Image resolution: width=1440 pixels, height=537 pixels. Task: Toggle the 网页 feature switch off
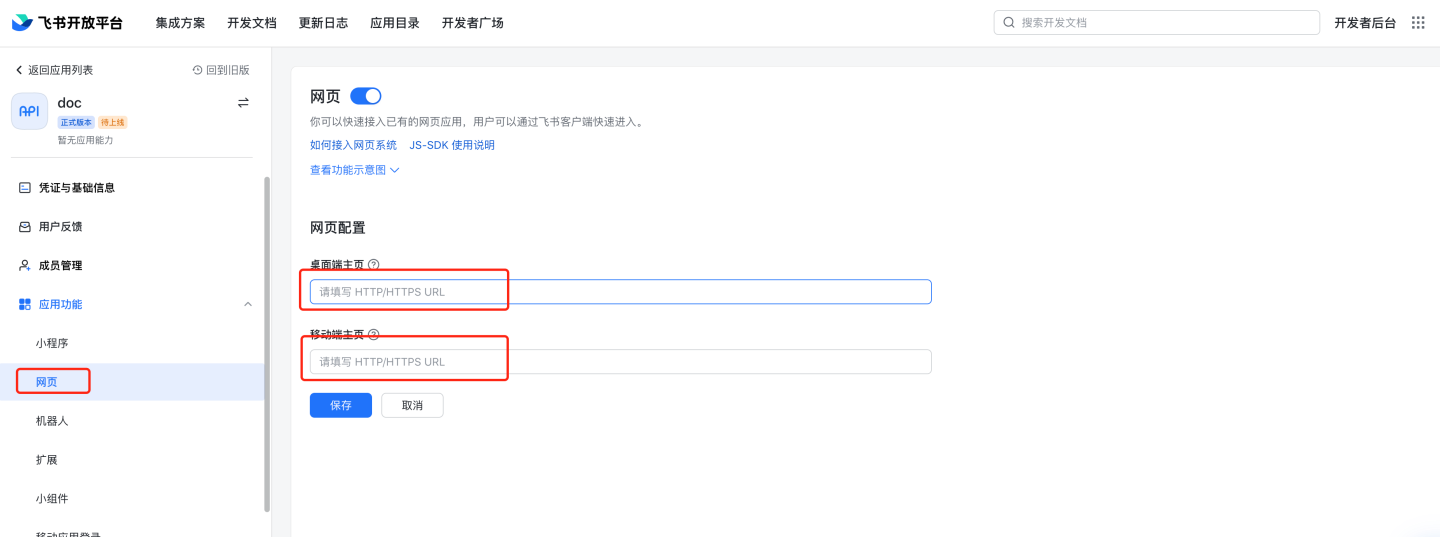366,96
